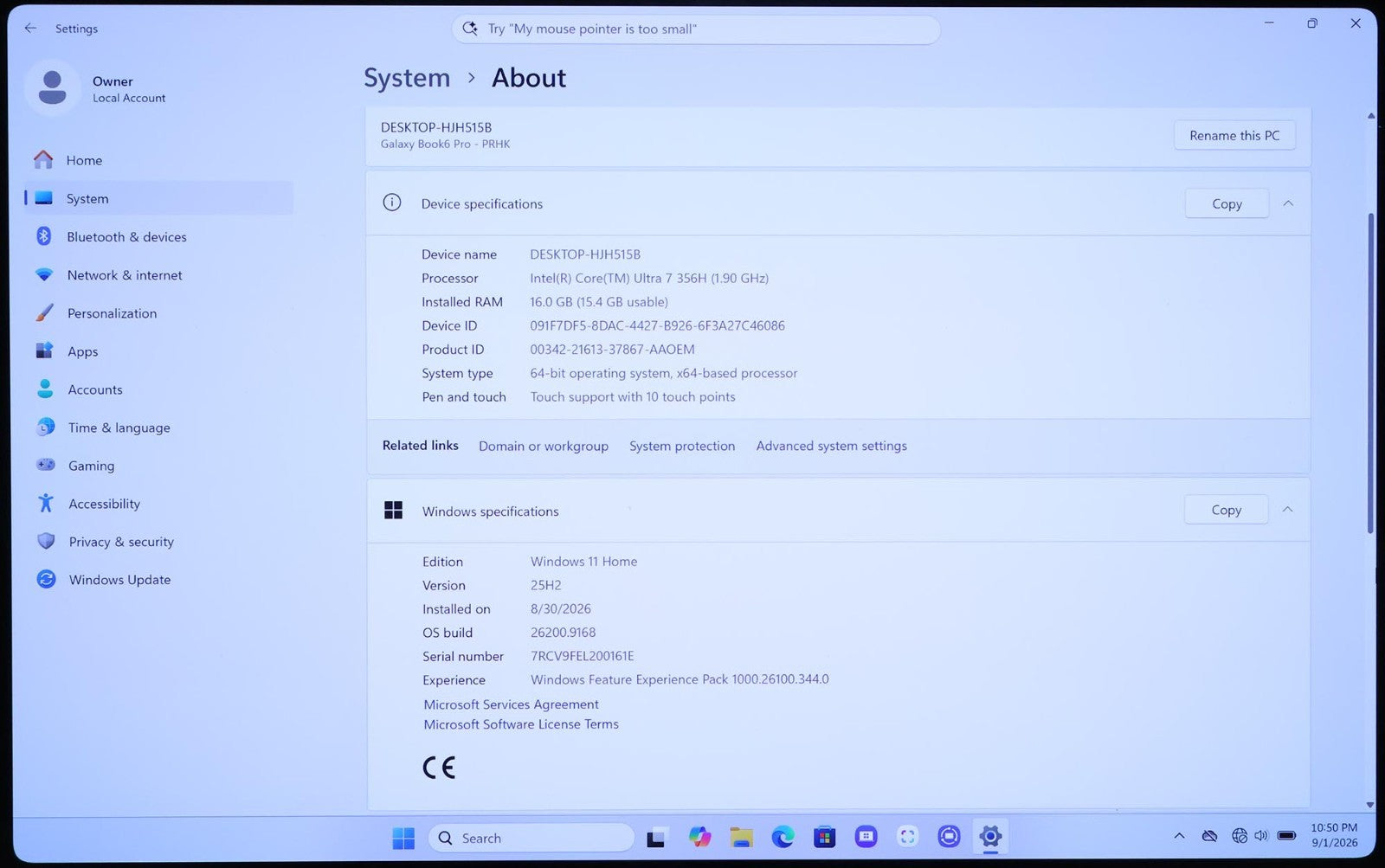Click the Settings search box

click(x=696, y=29)
